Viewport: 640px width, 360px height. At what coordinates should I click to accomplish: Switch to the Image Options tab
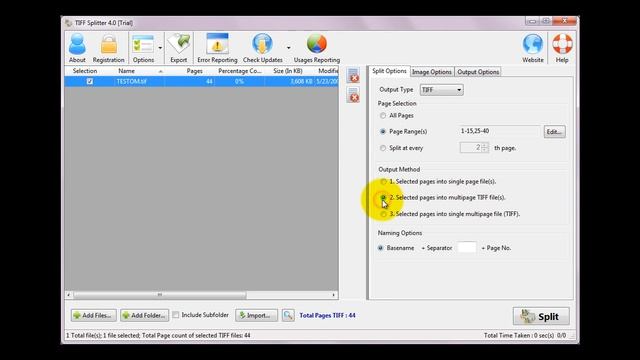[432, 72]
